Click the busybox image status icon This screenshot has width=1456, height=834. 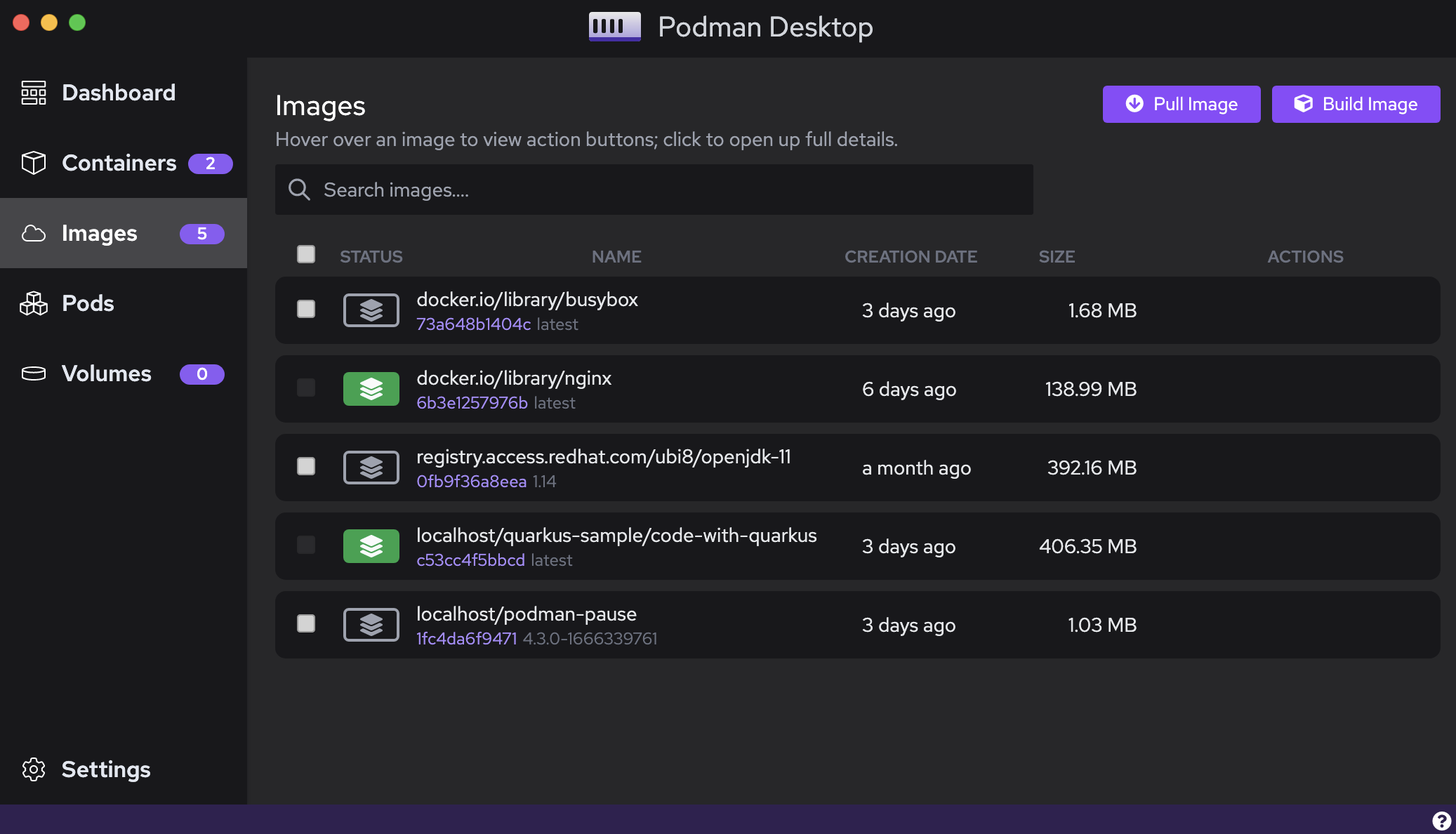(371, 310)
